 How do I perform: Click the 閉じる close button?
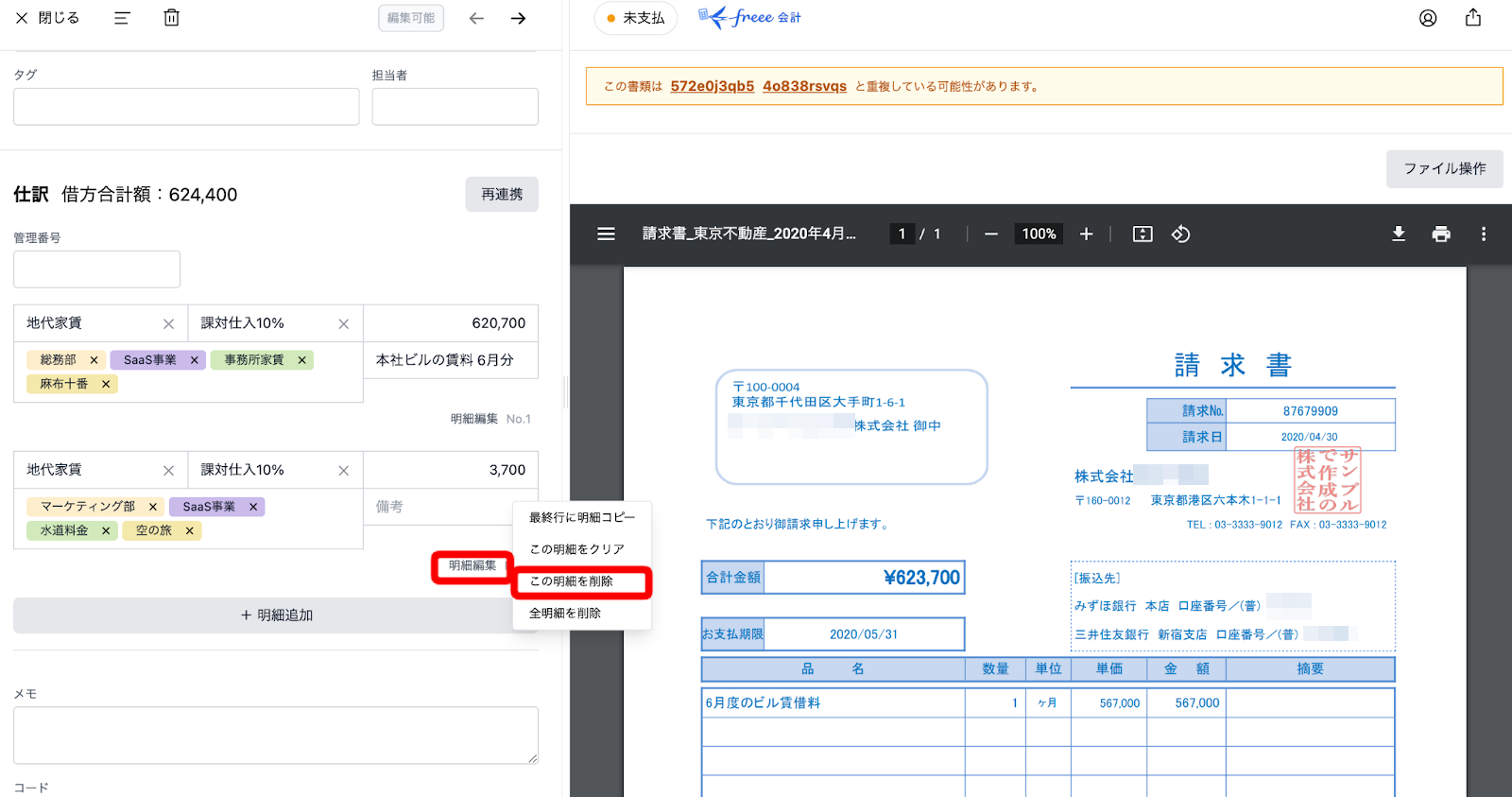coord(47,18)
